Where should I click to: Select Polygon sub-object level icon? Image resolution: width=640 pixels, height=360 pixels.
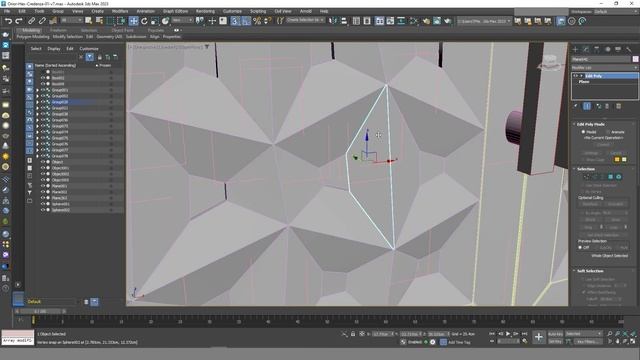611,177
